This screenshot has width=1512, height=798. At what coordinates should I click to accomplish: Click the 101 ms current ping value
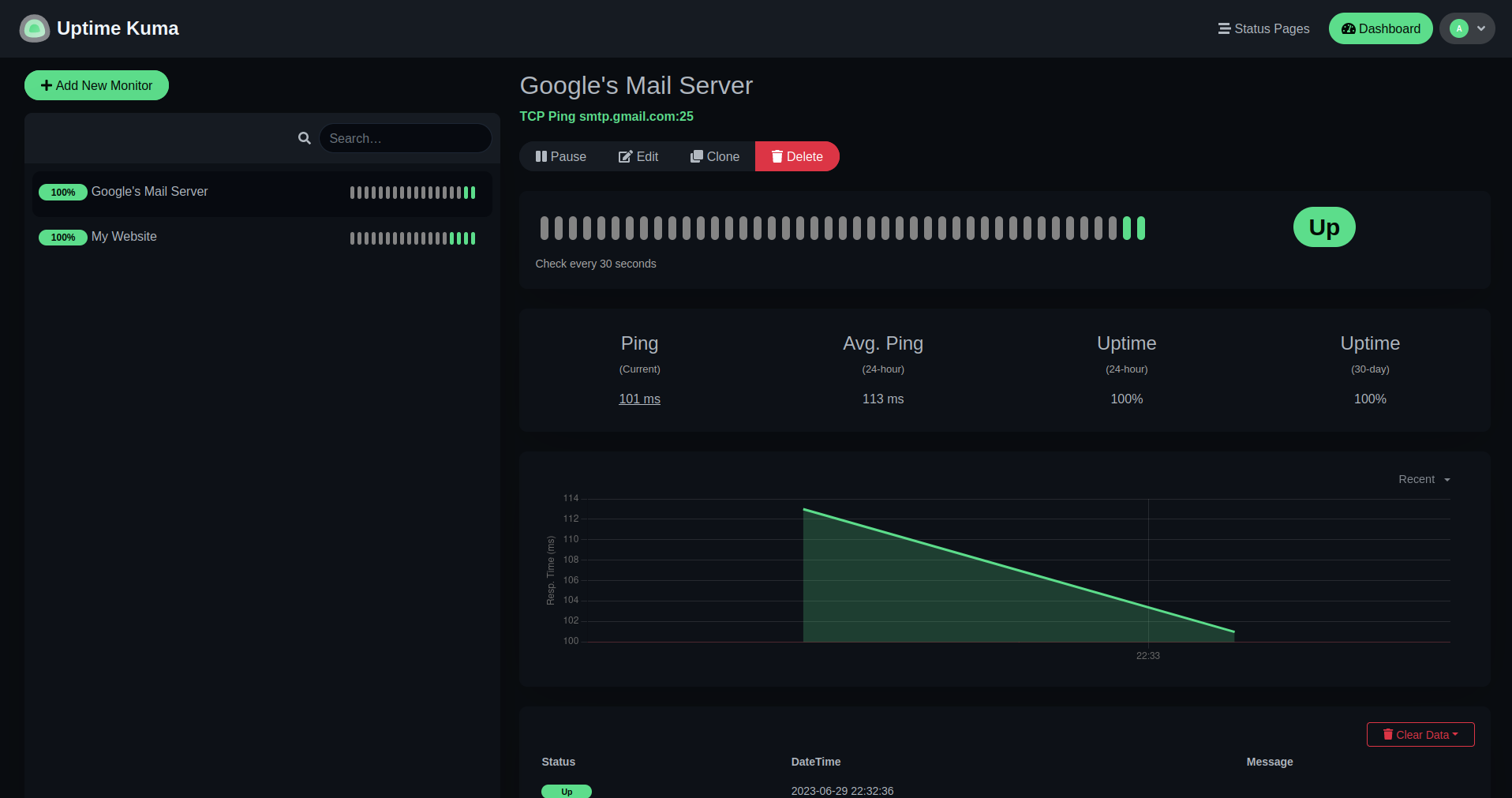point(639,399)
